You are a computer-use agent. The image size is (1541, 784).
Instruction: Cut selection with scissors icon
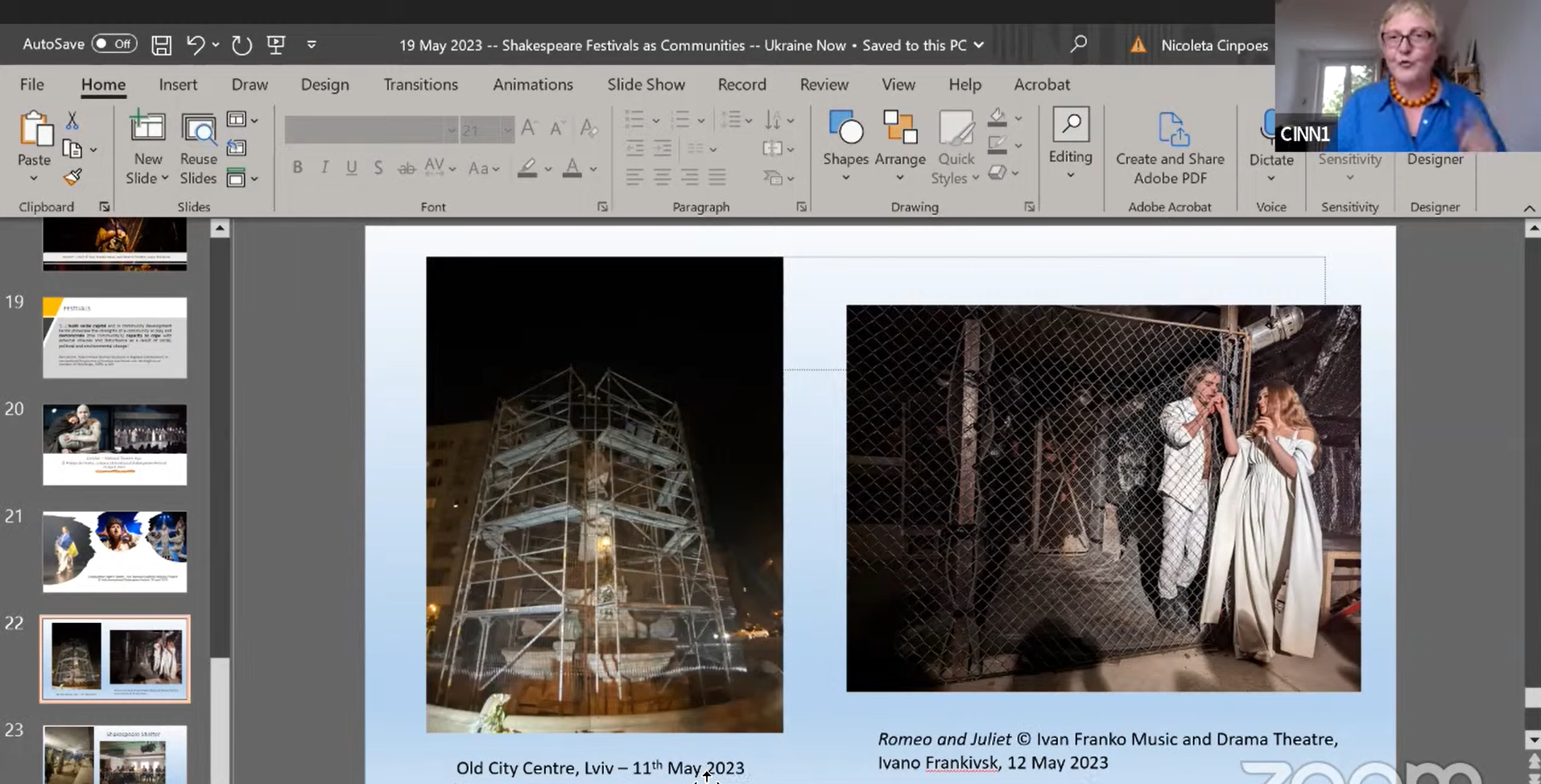coord(72,121)
